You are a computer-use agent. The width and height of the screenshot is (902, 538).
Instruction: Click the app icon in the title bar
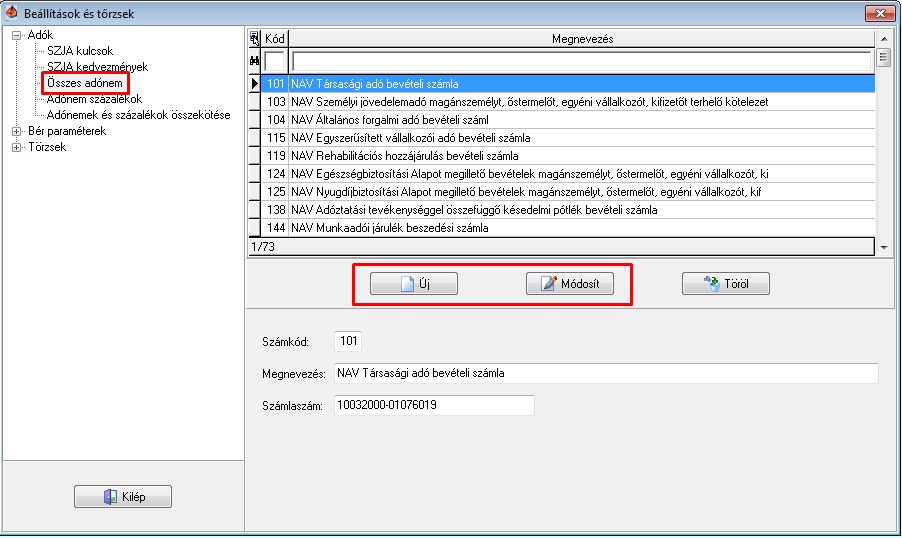[12, 13]
